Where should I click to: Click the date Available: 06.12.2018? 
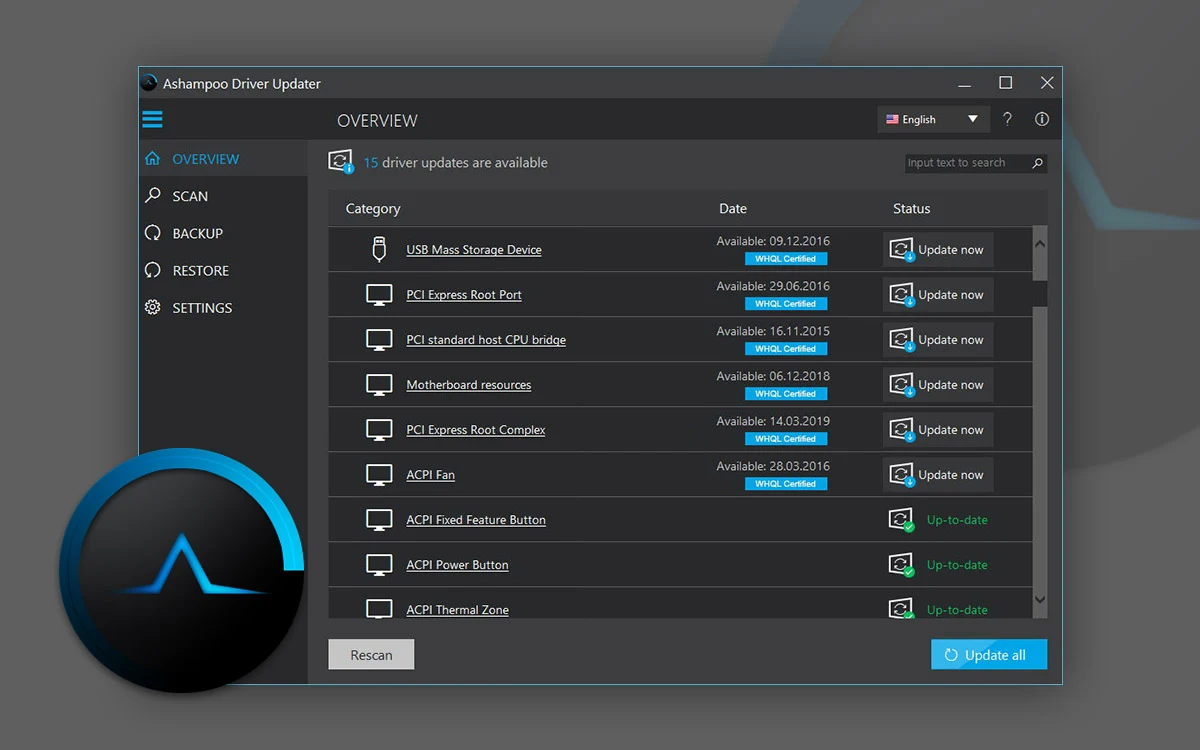(x=773, y=376)
